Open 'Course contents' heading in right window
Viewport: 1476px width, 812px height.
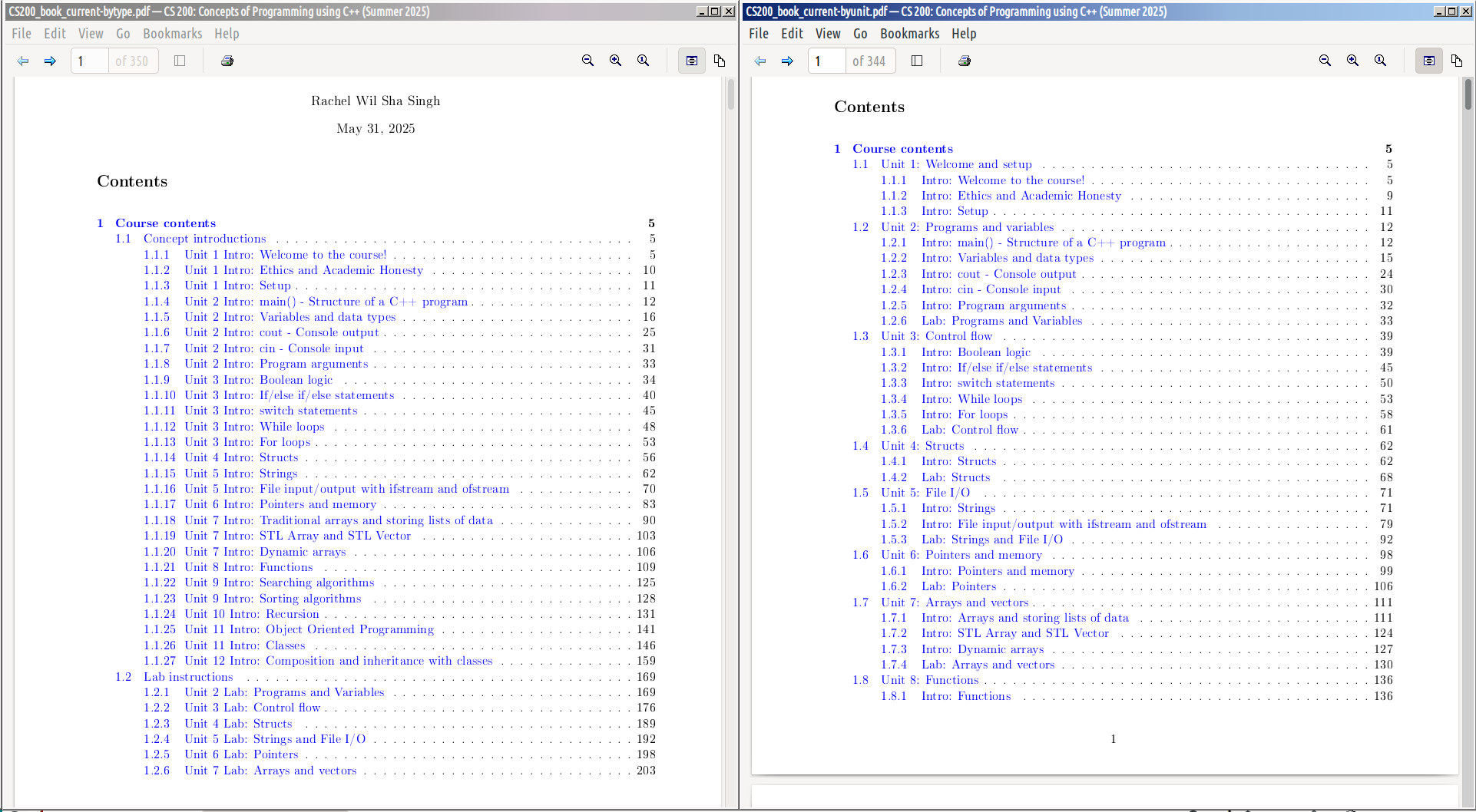(902, 149)
